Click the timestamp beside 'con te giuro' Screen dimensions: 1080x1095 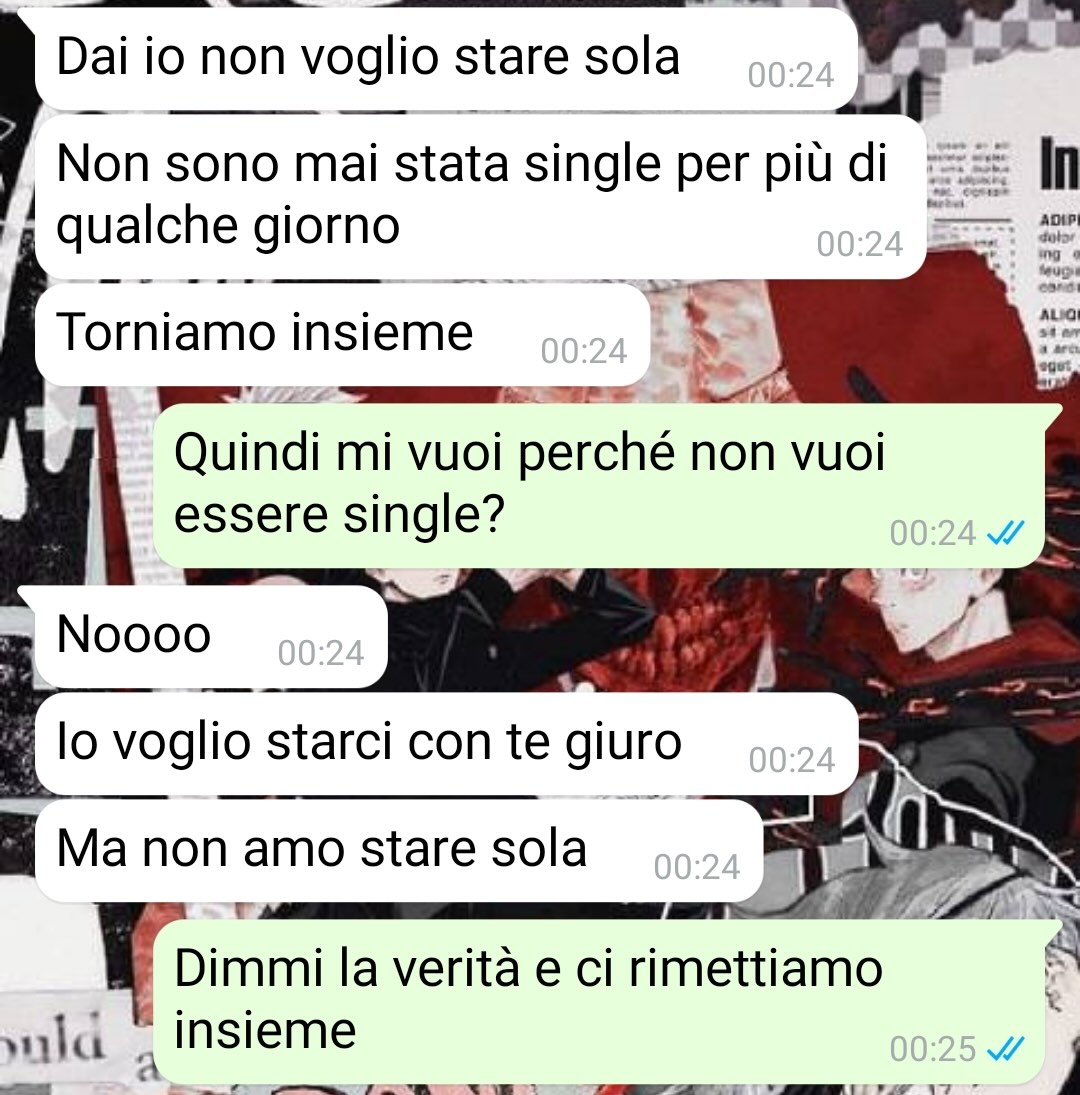click(792, 760)
